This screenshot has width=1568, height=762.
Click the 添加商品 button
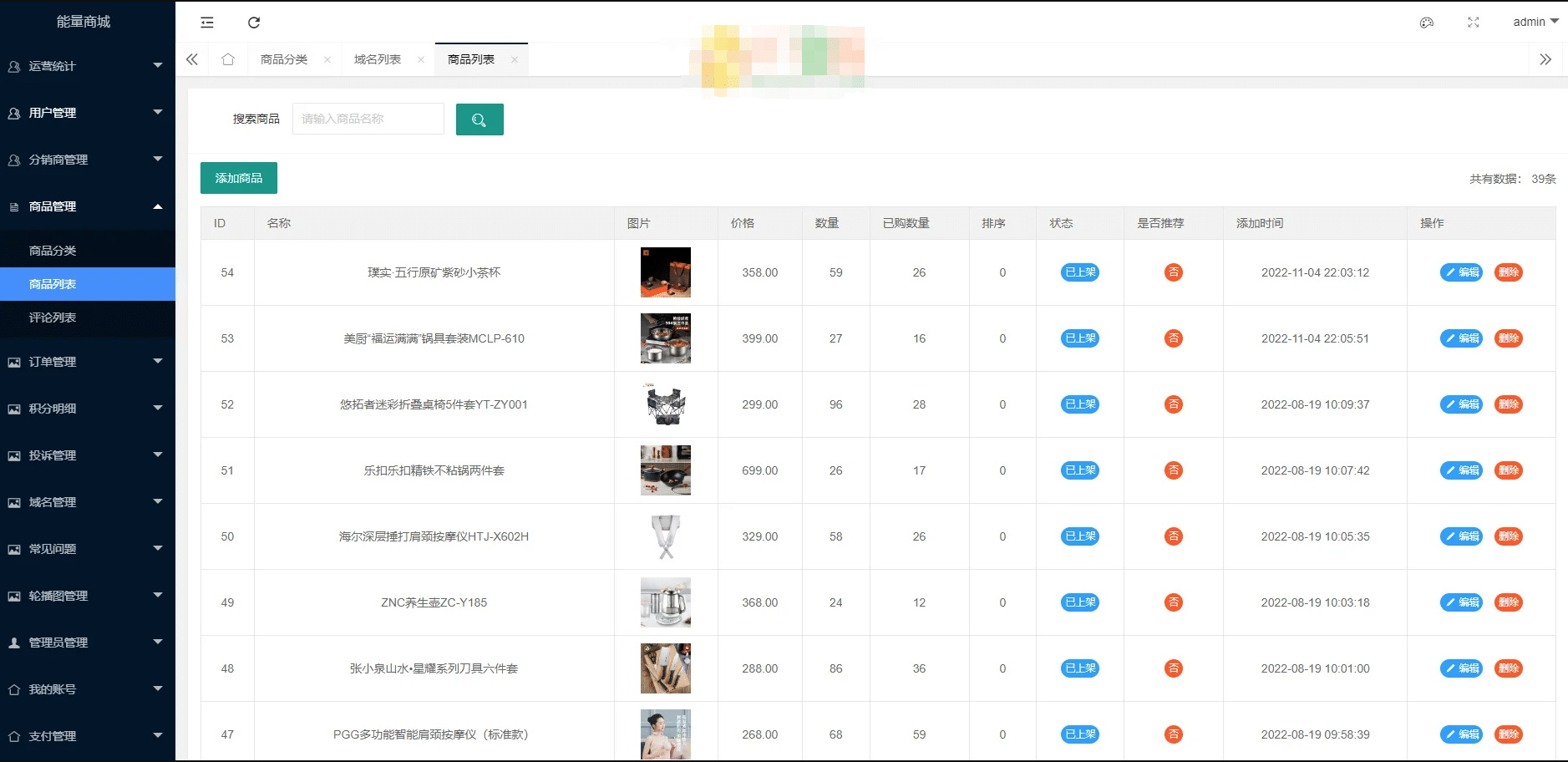click(x=238, y=177)
